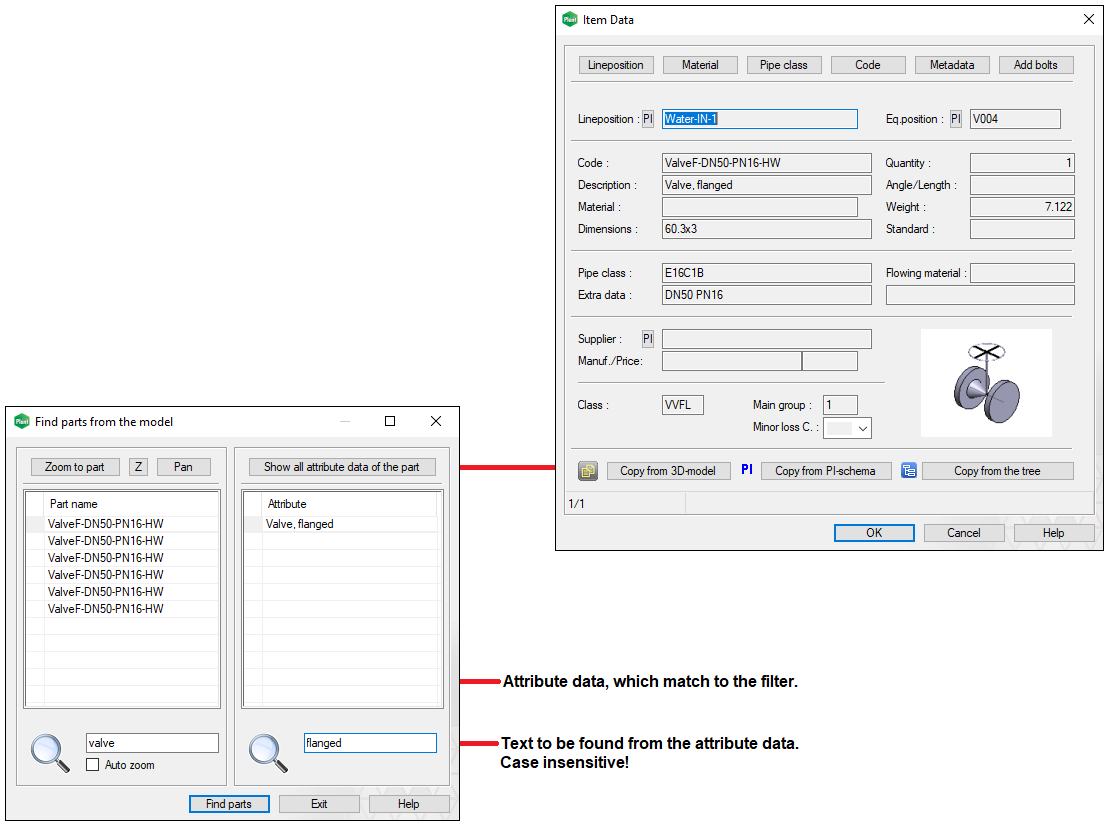Click the Pan button
The image size is (1106, 826).
point(183,467)
